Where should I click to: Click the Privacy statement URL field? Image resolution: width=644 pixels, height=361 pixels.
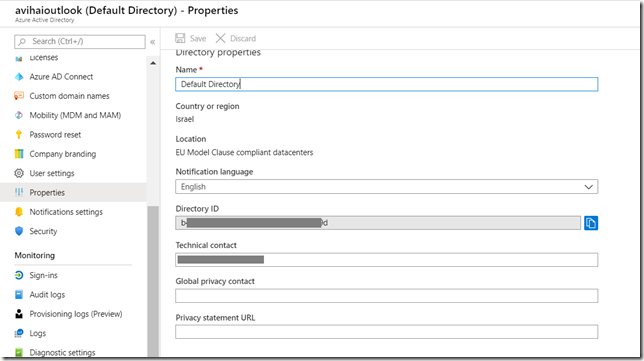pyautogui.click(x=386, y=332)
